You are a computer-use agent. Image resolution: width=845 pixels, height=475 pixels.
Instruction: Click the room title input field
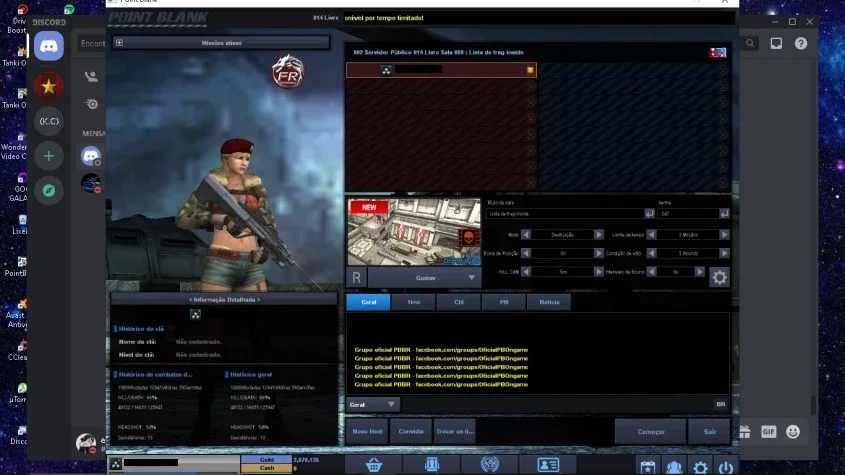(565, 214)
